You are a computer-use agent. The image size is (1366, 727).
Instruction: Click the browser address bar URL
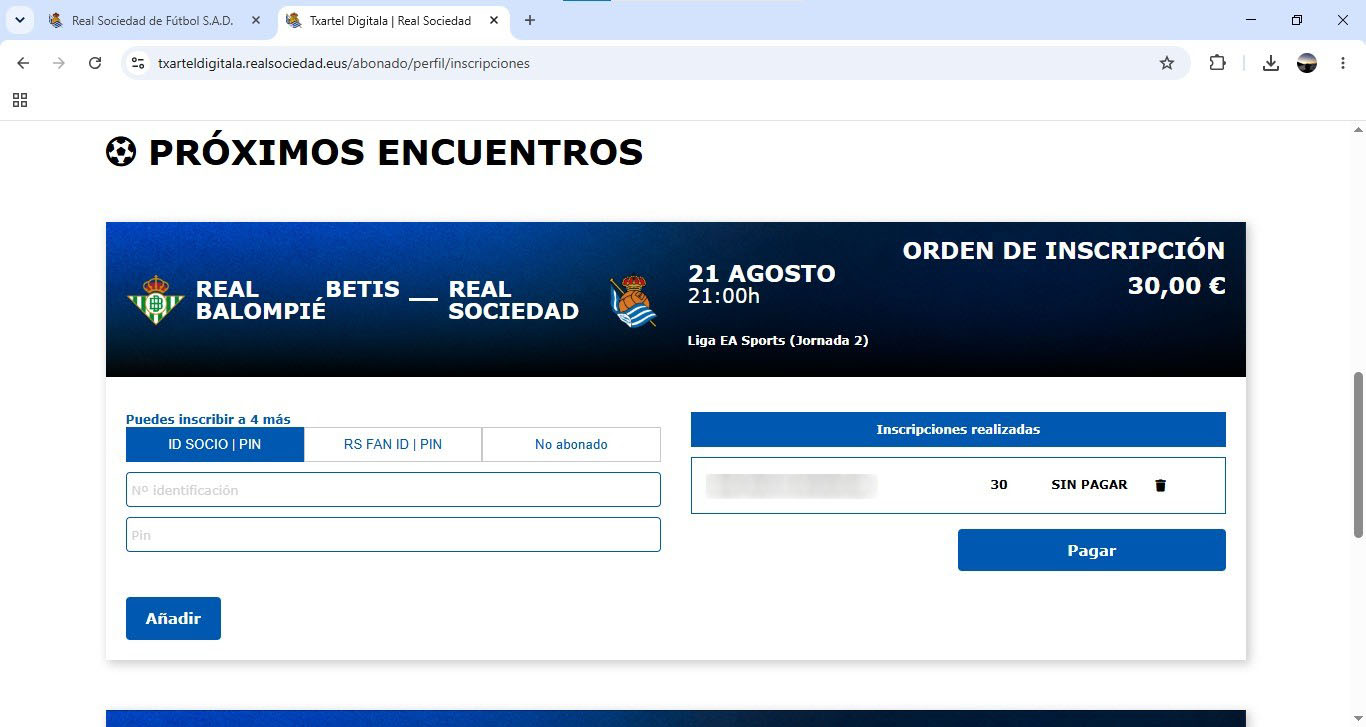point(343,63)
